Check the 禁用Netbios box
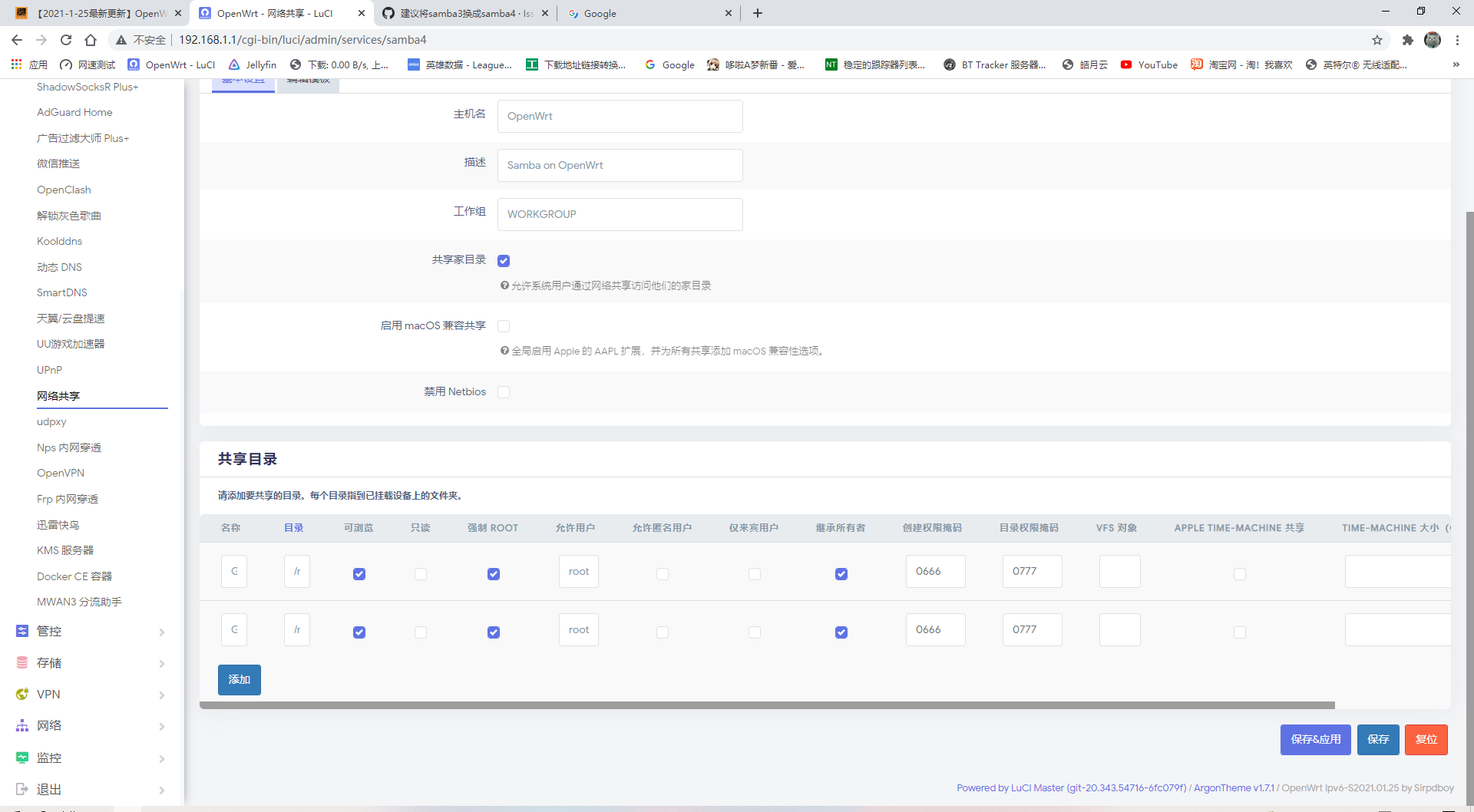This screenshot has width=1474, height=812. coord(504,391)
